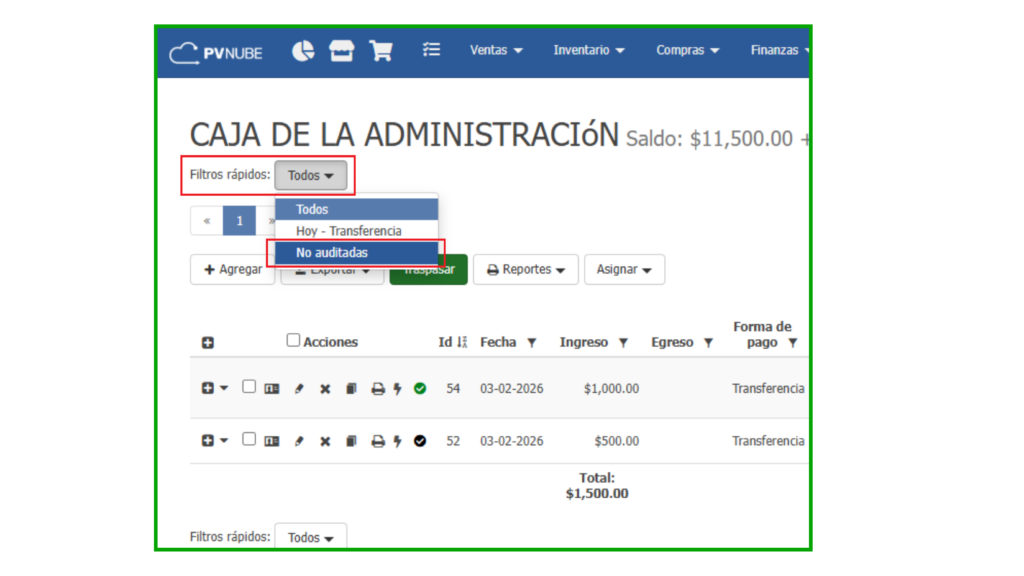Expand the Reportes dropdown button

(525, 270)
